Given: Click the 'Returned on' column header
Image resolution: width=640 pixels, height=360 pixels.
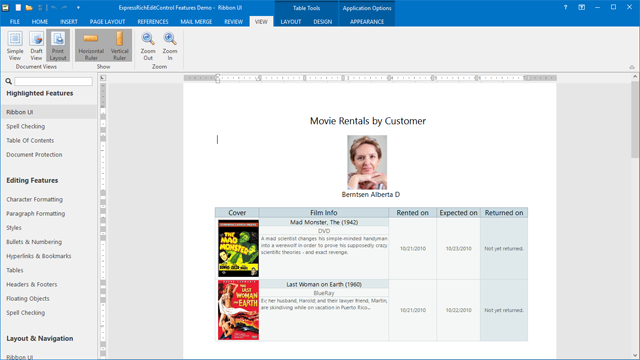Looking at the screenshot, I should (504, 213).
